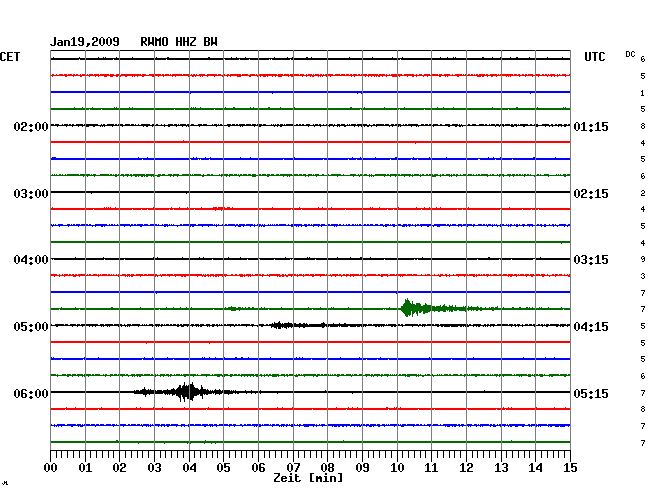This screenshot has height=494, width=650.
Task: Click the CET timezone label
Action: coord(10,57)
